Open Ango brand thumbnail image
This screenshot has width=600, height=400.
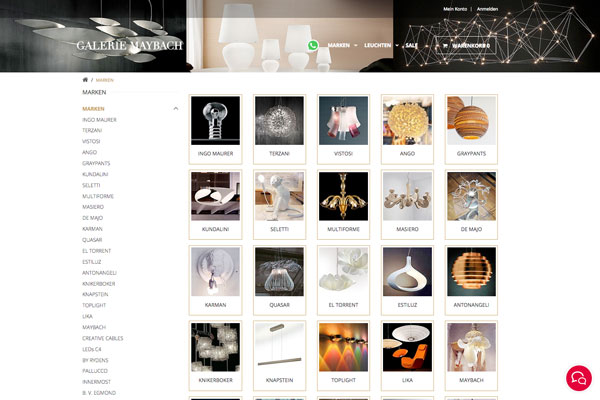tap(407, 121)
